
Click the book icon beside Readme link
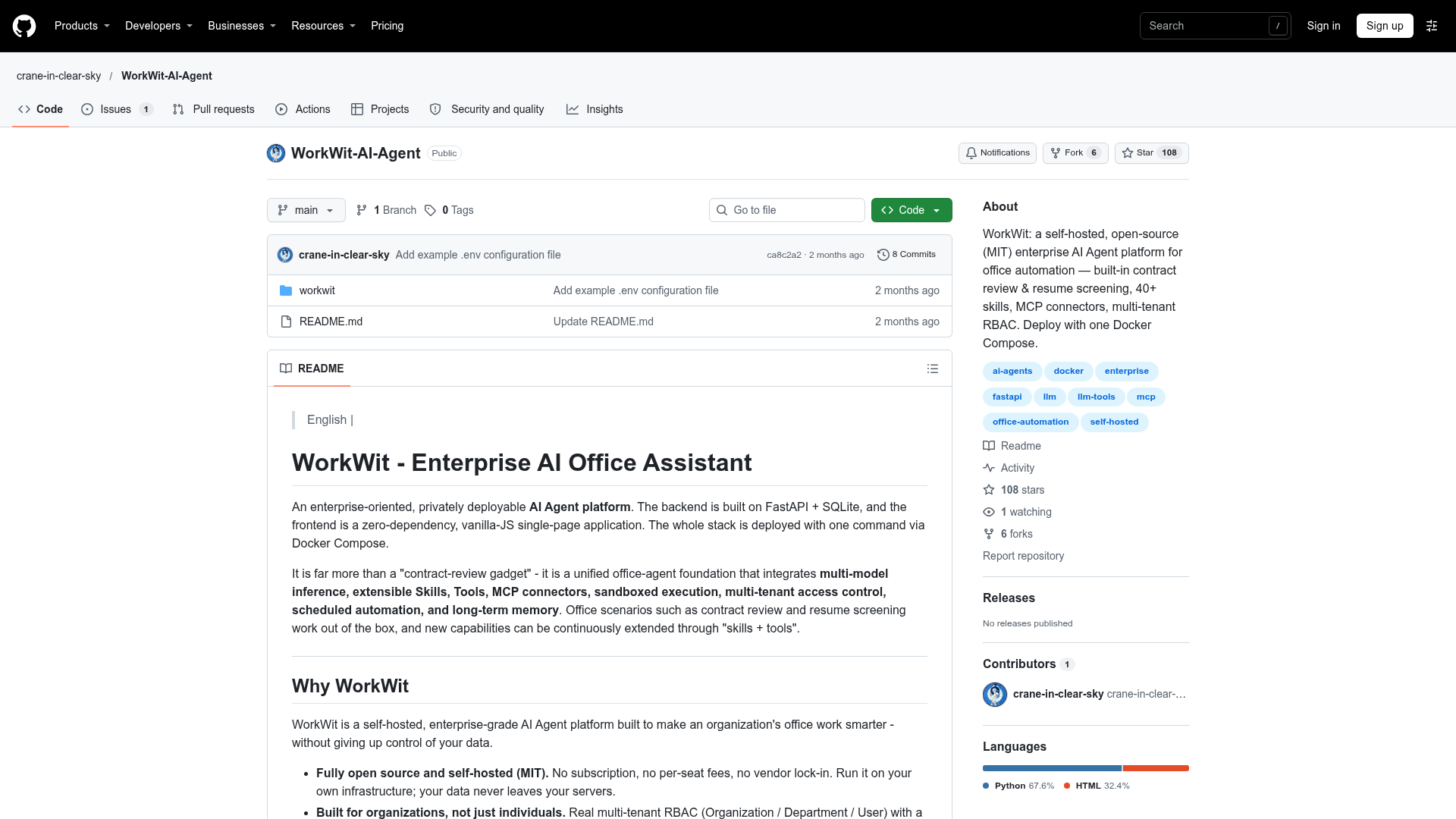989,446
